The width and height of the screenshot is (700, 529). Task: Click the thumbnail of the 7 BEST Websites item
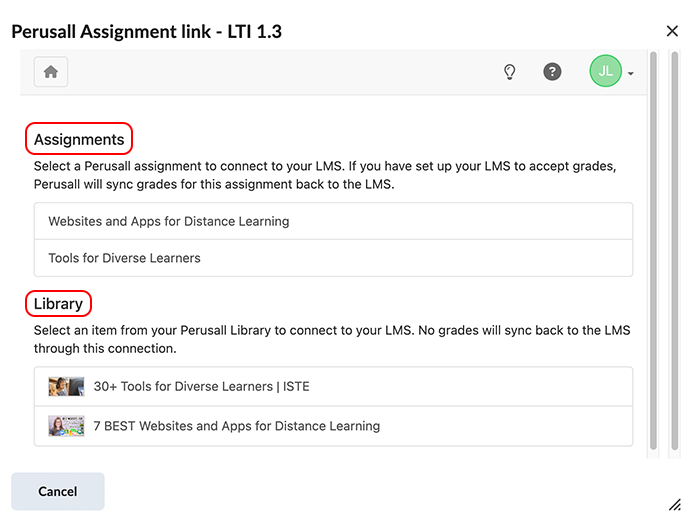(x=66, y=426)
